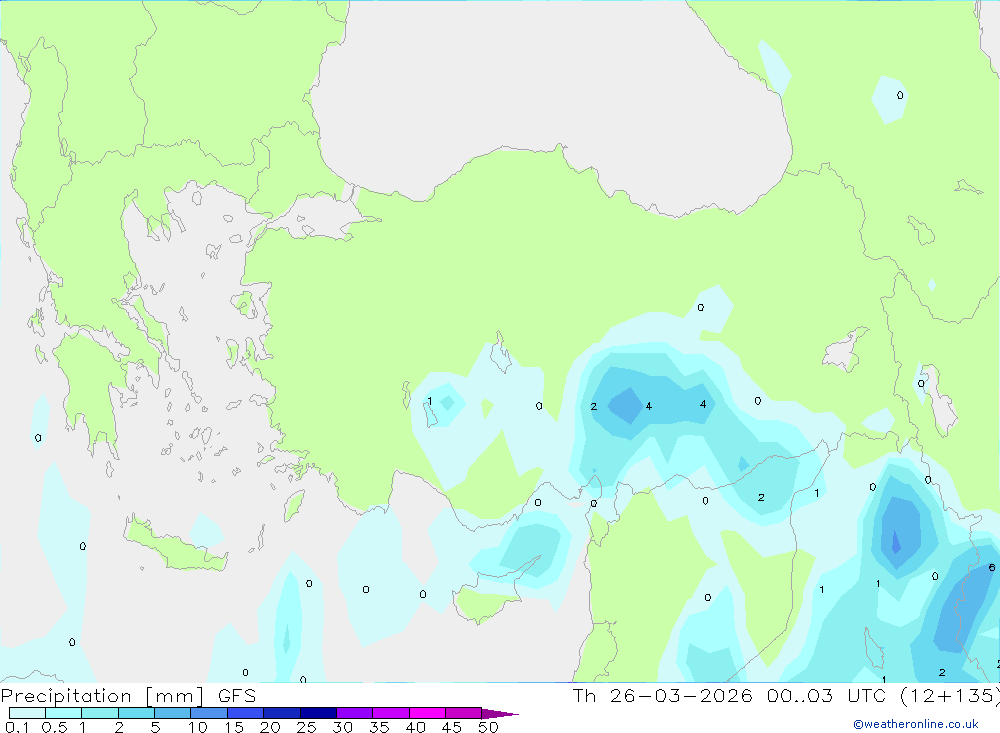Click the 35–40 mm legend color swatch
1000x733 pixels.
point(391,713)
